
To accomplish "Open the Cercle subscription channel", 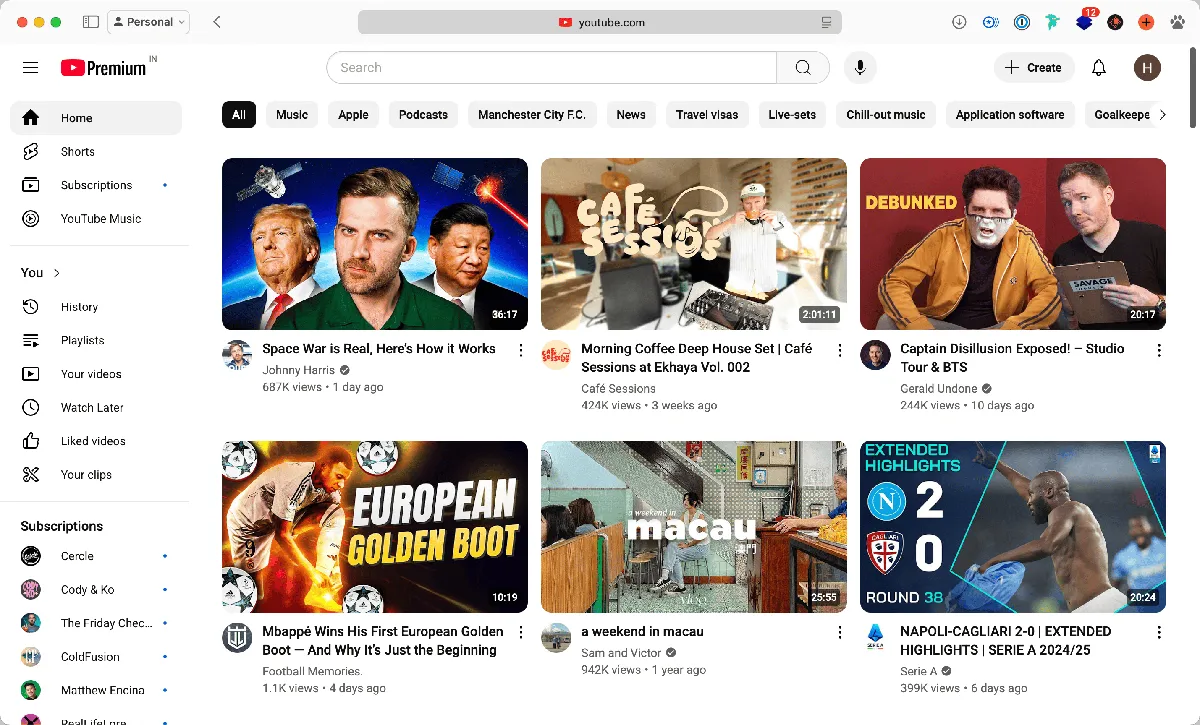I will coord(96,556).
